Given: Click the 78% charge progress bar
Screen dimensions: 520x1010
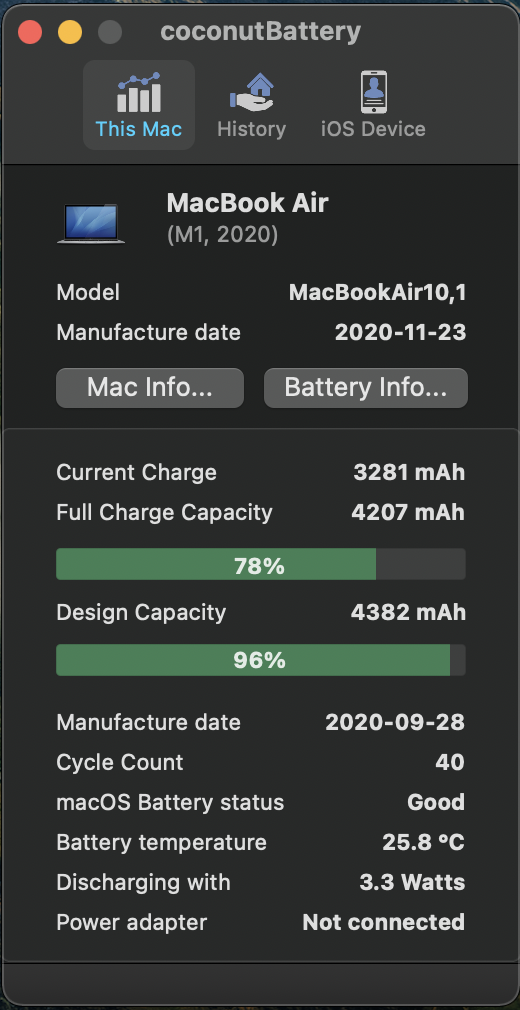Looking at the screenshot, I should 260,564.
